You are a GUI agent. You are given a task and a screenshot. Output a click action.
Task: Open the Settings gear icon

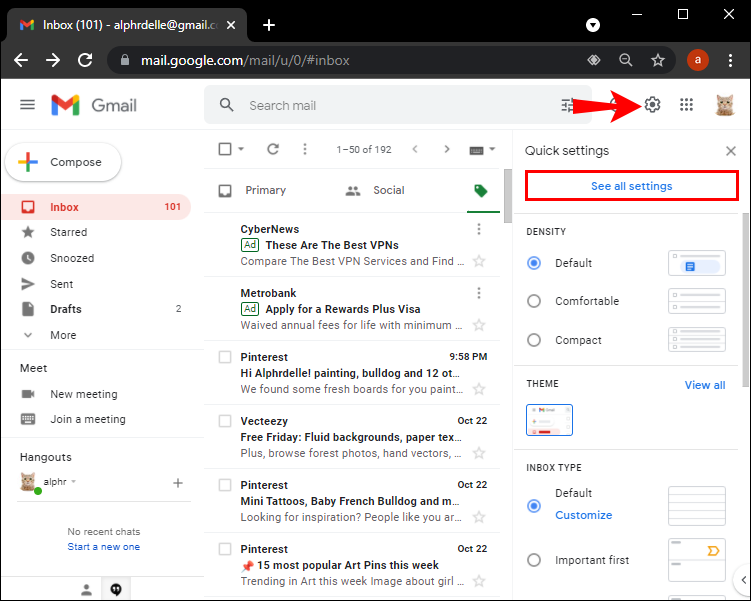[x=652, y=104]
